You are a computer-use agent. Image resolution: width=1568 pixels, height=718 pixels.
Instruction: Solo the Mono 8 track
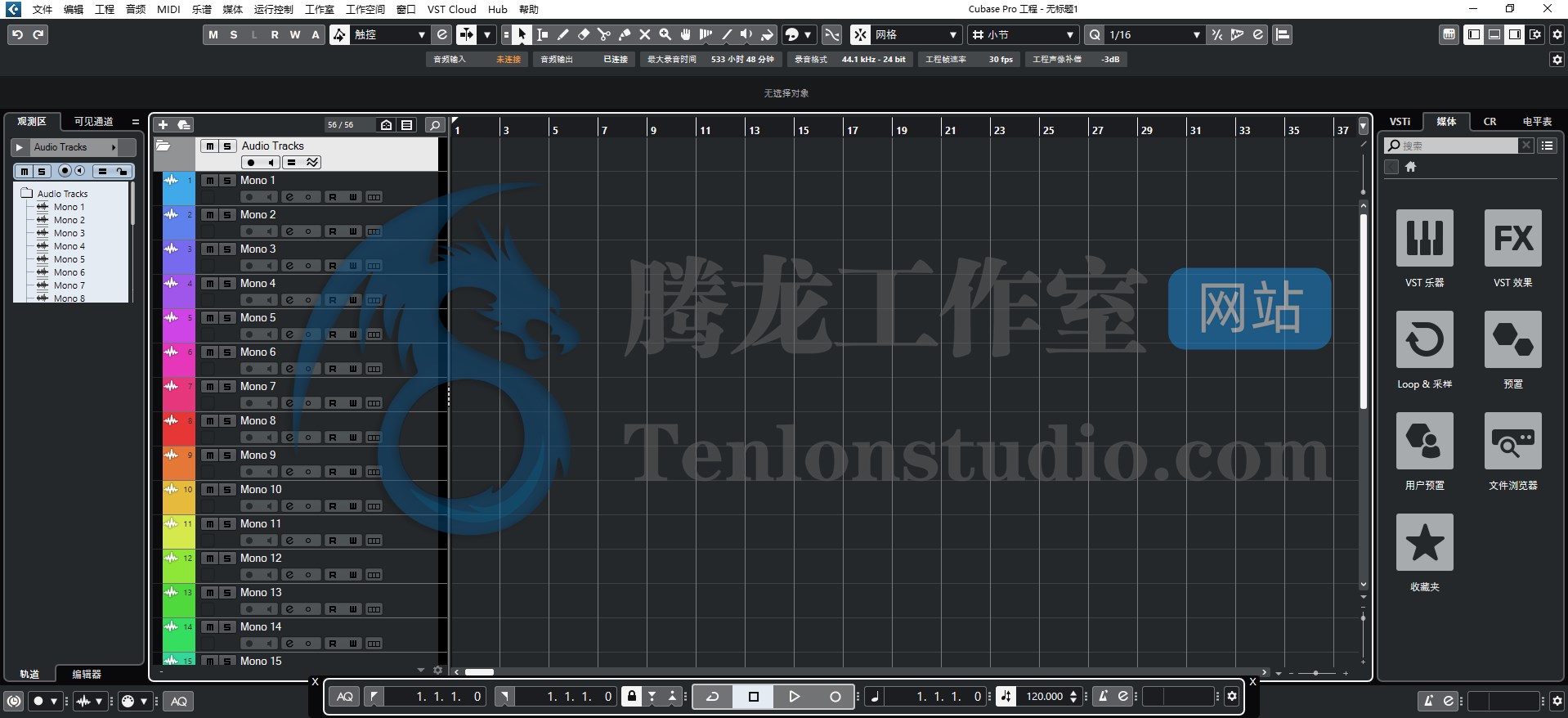[x=226, y=421]
